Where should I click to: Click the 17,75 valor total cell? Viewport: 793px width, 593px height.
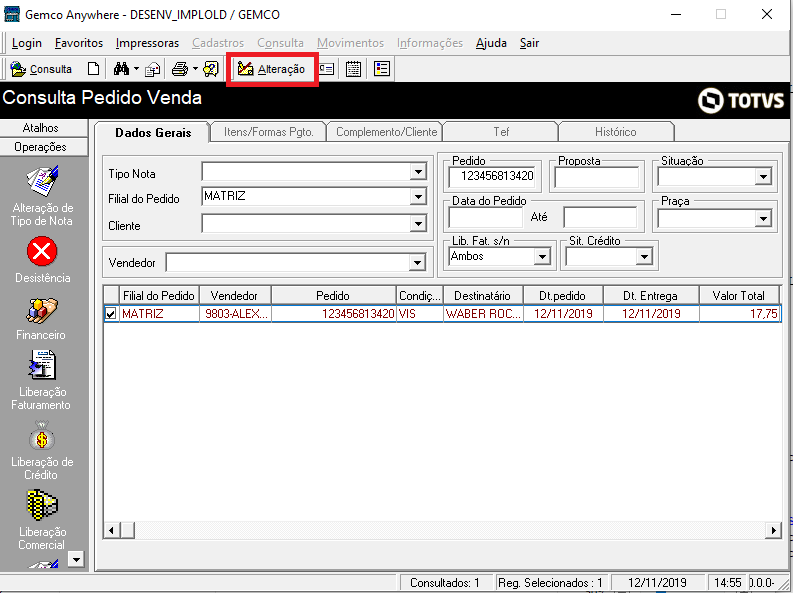click(x=739, y=314)
